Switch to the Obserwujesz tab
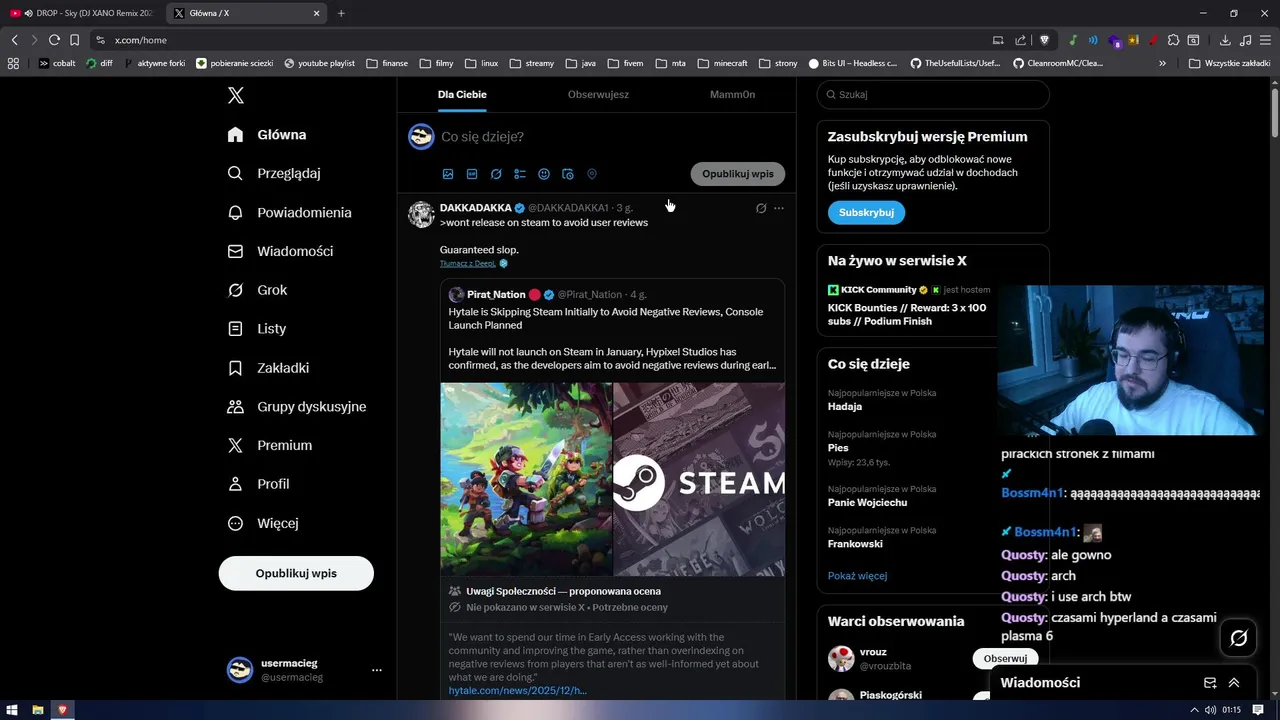Screen dimensions: 1280x720 (598, 94)
